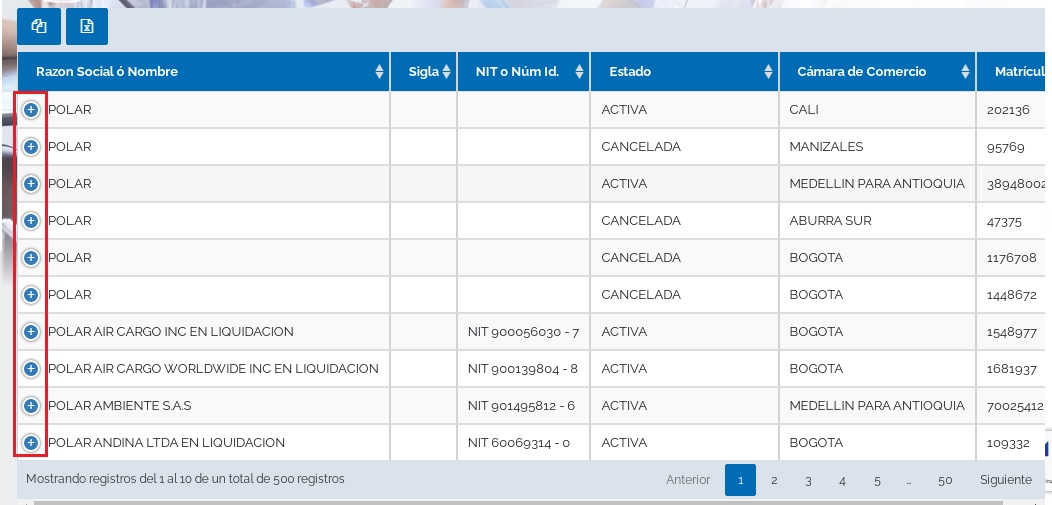Image resolution: width=1052 pixels, height=505 pixels.
Task: Sort by Cámara de Comercio column
Action: 878,72
